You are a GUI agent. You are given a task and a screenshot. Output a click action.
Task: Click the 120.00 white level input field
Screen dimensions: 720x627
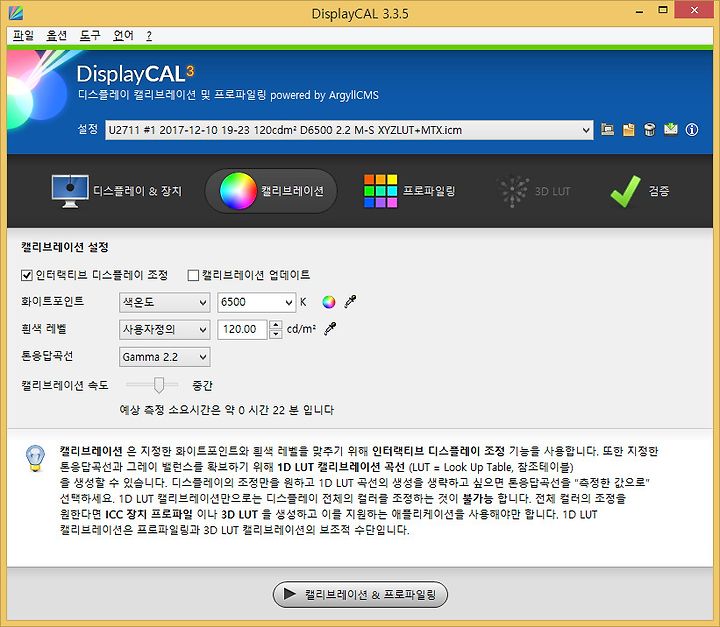[242, 329]
